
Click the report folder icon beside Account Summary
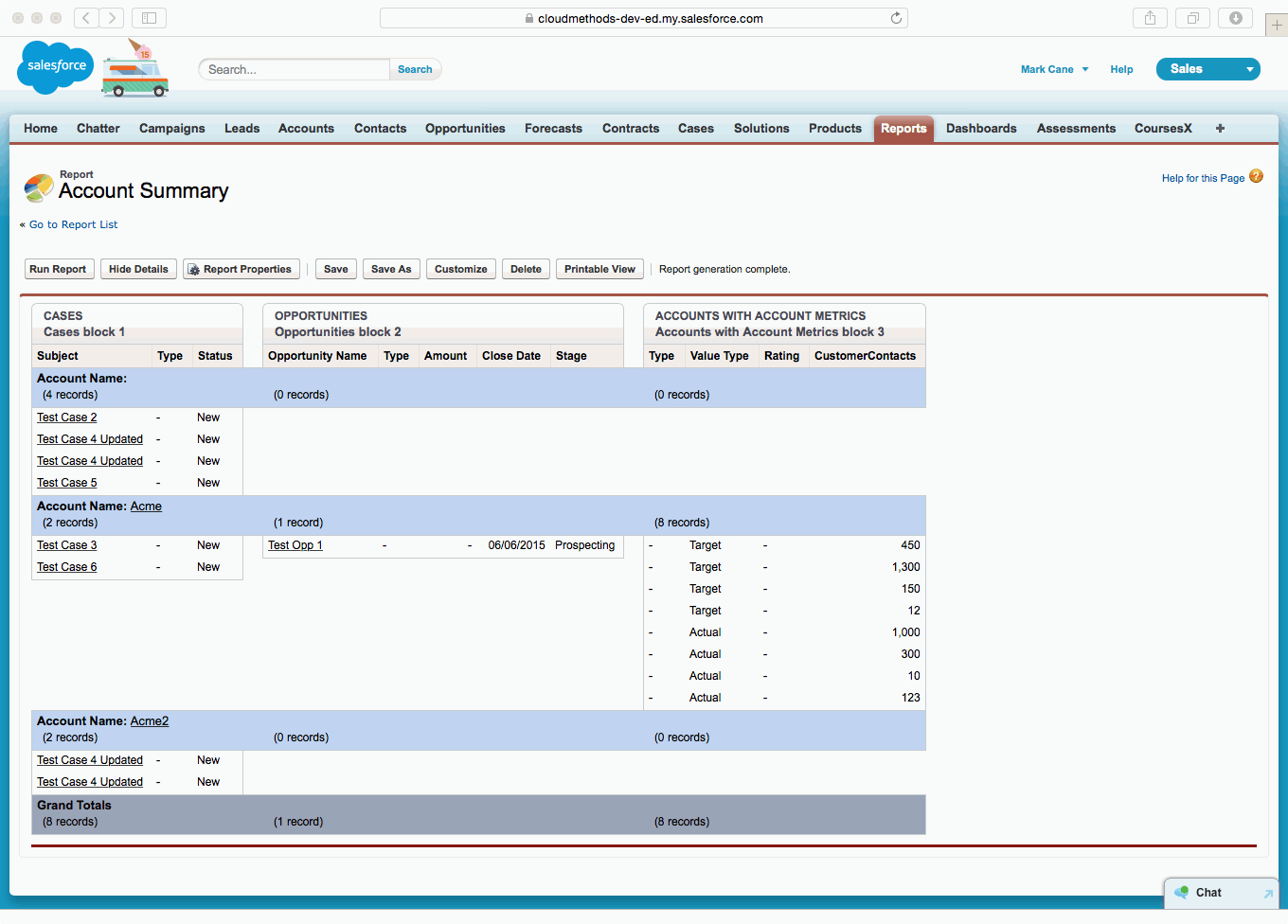click(36, 187)
